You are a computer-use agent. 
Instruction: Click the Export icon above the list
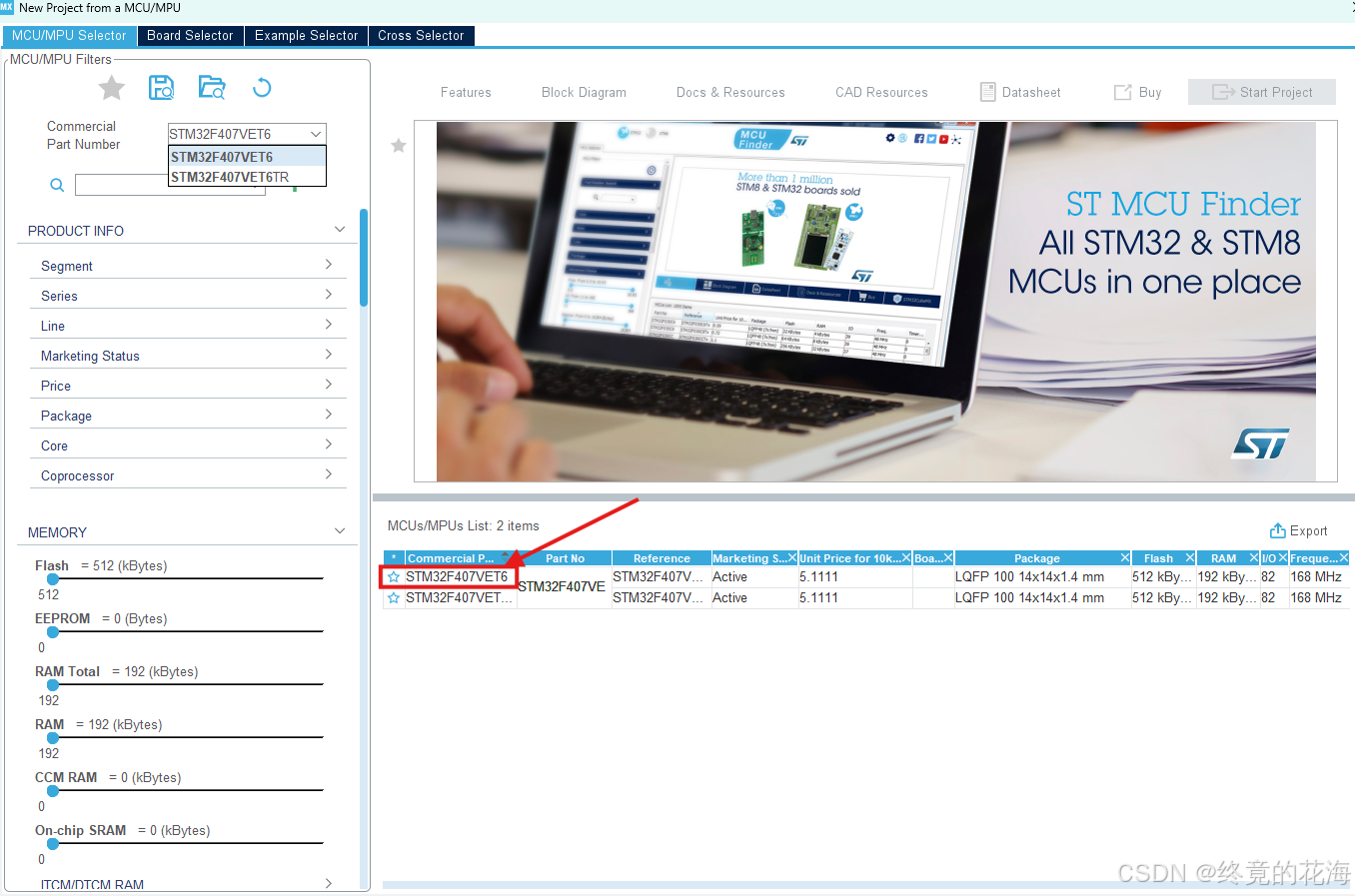click(1277, 530)
